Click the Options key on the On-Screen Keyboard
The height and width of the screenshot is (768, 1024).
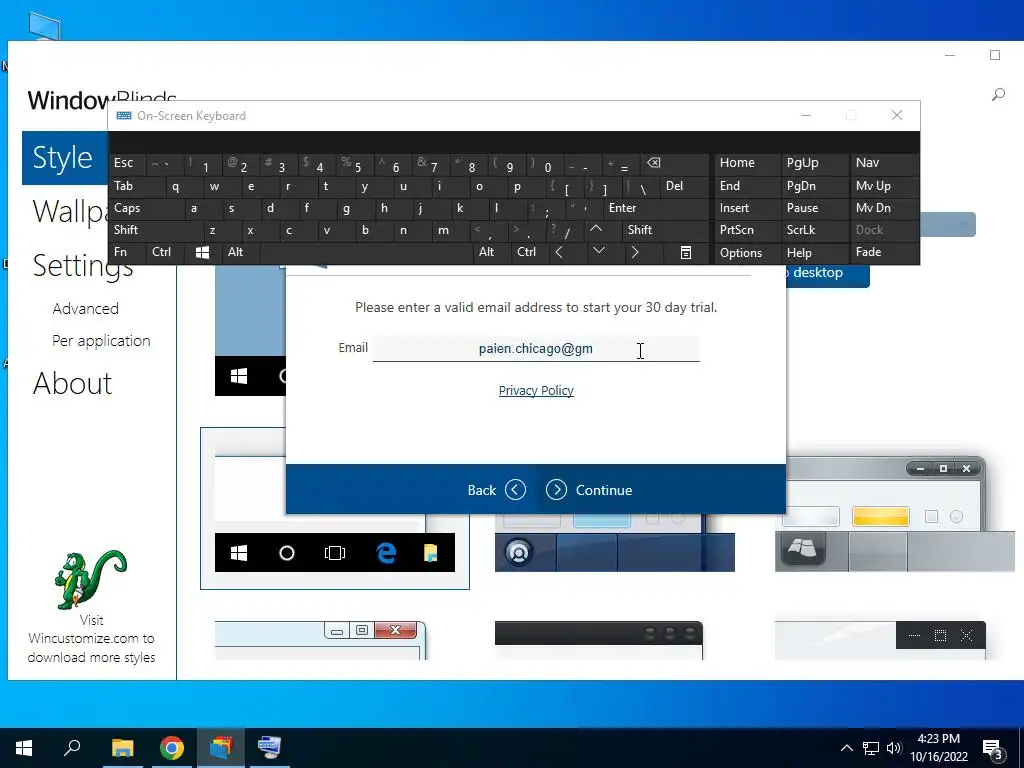click(746, 252)
